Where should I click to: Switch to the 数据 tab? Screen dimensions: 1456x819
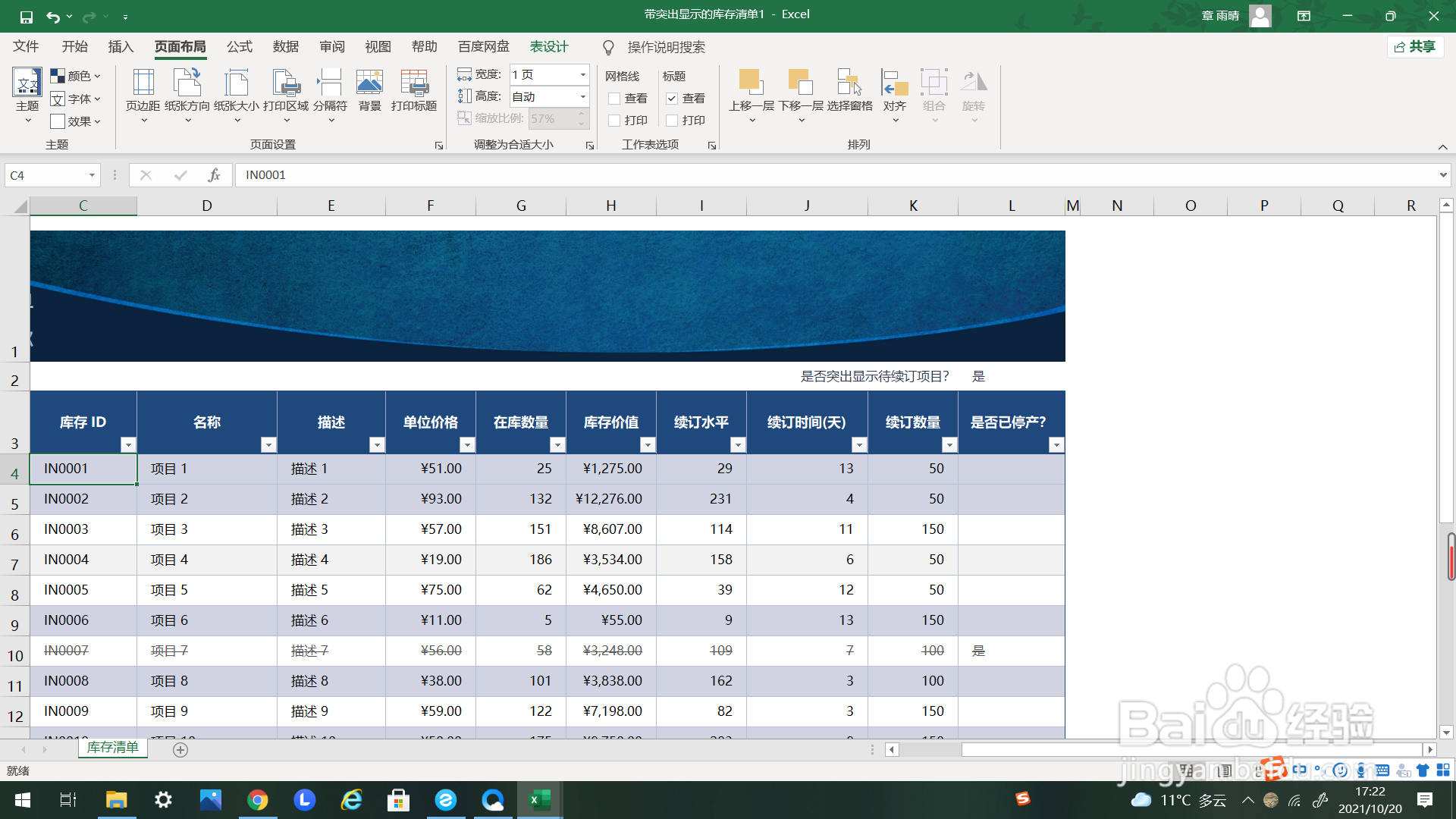click(286, 47)
